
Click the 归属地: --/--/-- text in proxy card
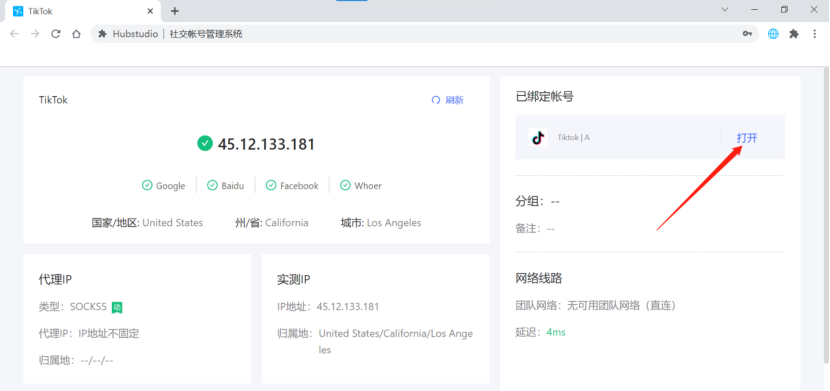76,360
